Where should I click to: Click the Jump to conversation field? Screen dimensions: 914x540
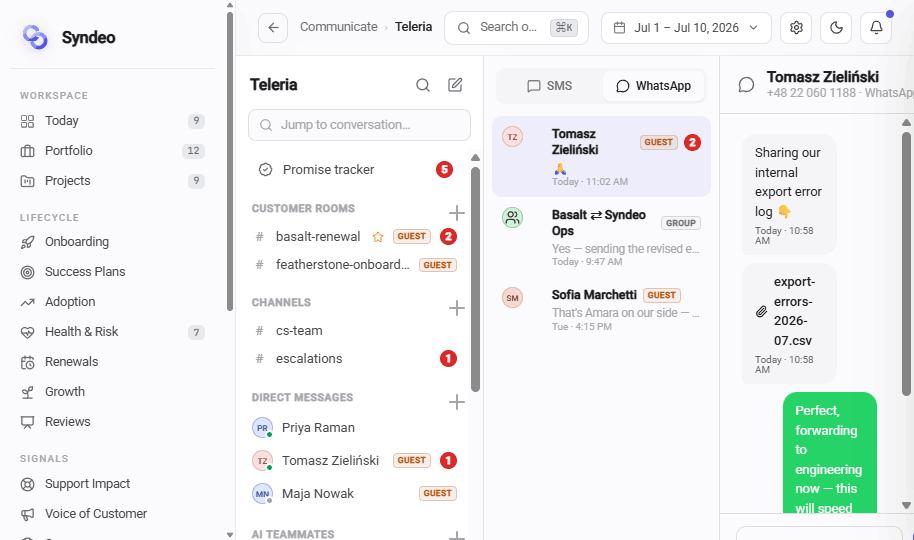pyautogui.click(x=359, y=125)
